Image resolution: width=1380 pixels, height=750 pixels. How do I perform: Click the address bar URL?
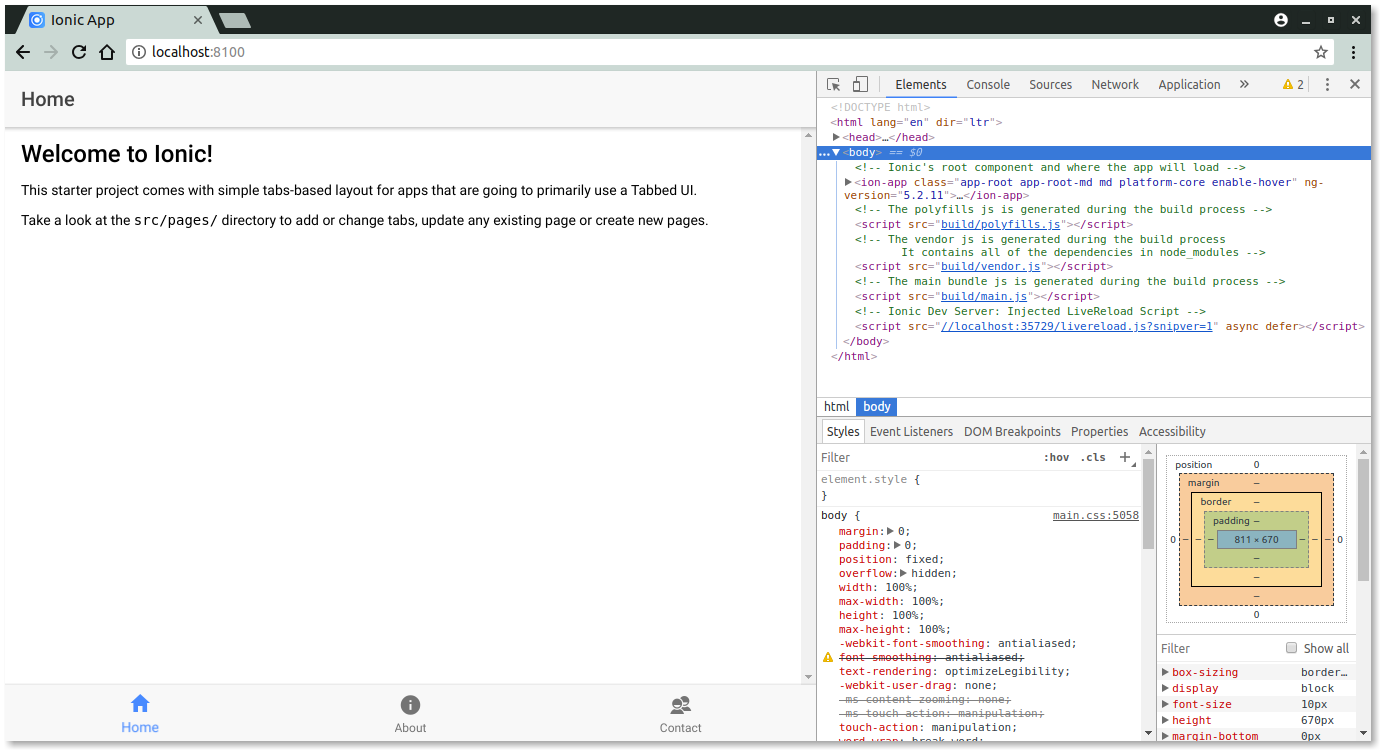(x=198, y=52)
